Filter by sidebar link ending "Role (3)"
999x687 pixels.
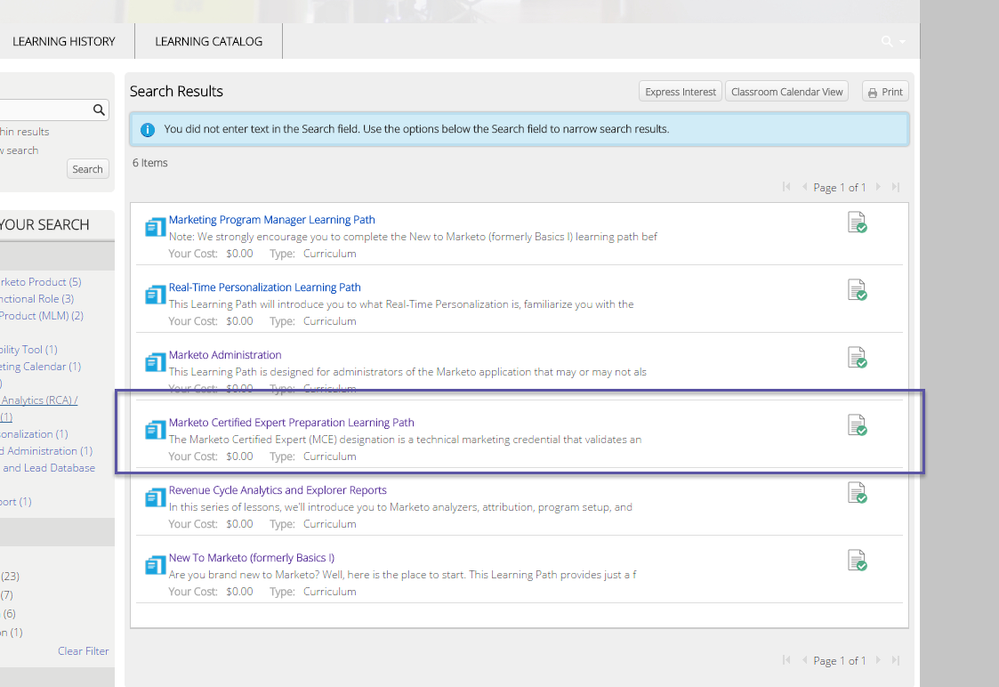point(37,299)
